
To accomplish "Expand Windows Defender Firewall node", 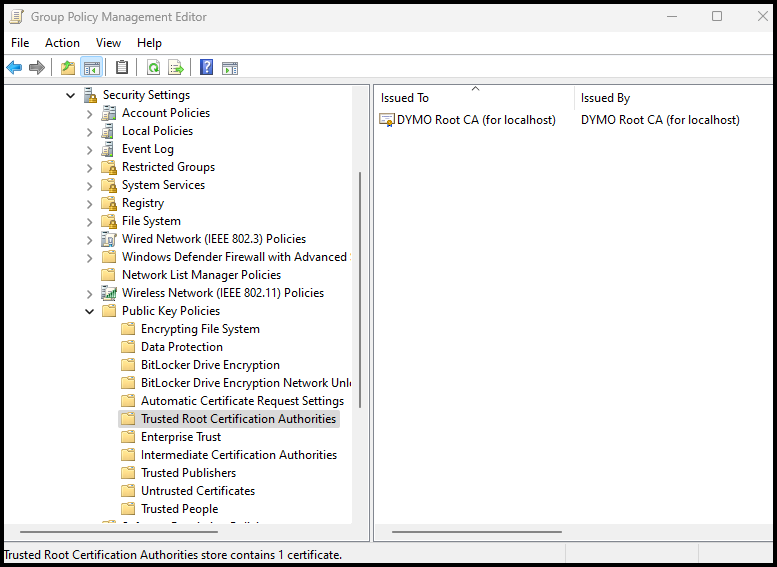I will pos(90,258).
